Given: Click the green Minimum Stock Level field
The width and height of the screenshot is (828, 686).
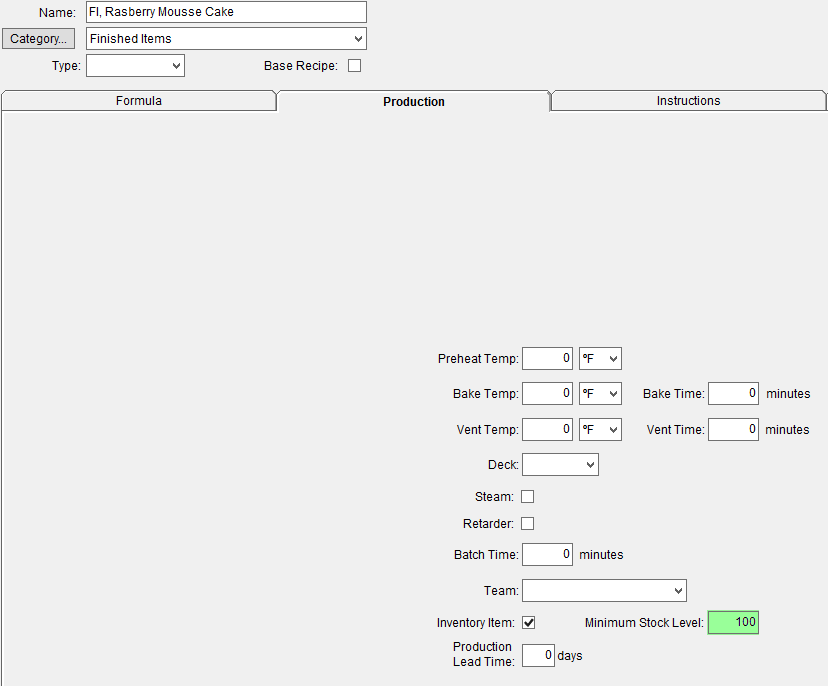Looking at the screenshot, I should [x=733, y=623].
